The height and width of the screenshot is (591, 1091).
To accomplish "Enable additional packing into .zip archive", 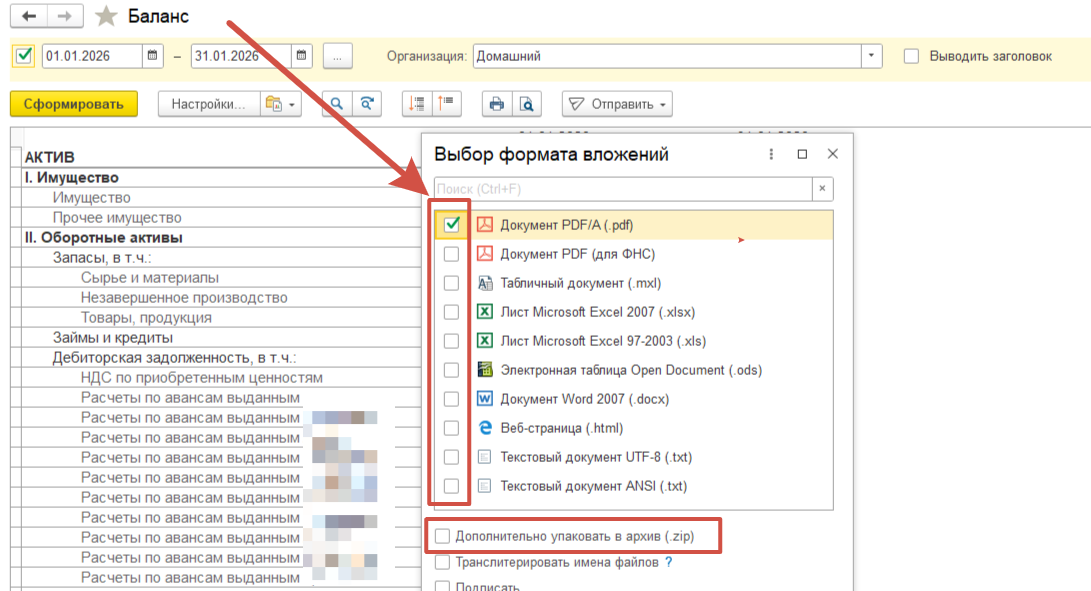I will [443, 537].
